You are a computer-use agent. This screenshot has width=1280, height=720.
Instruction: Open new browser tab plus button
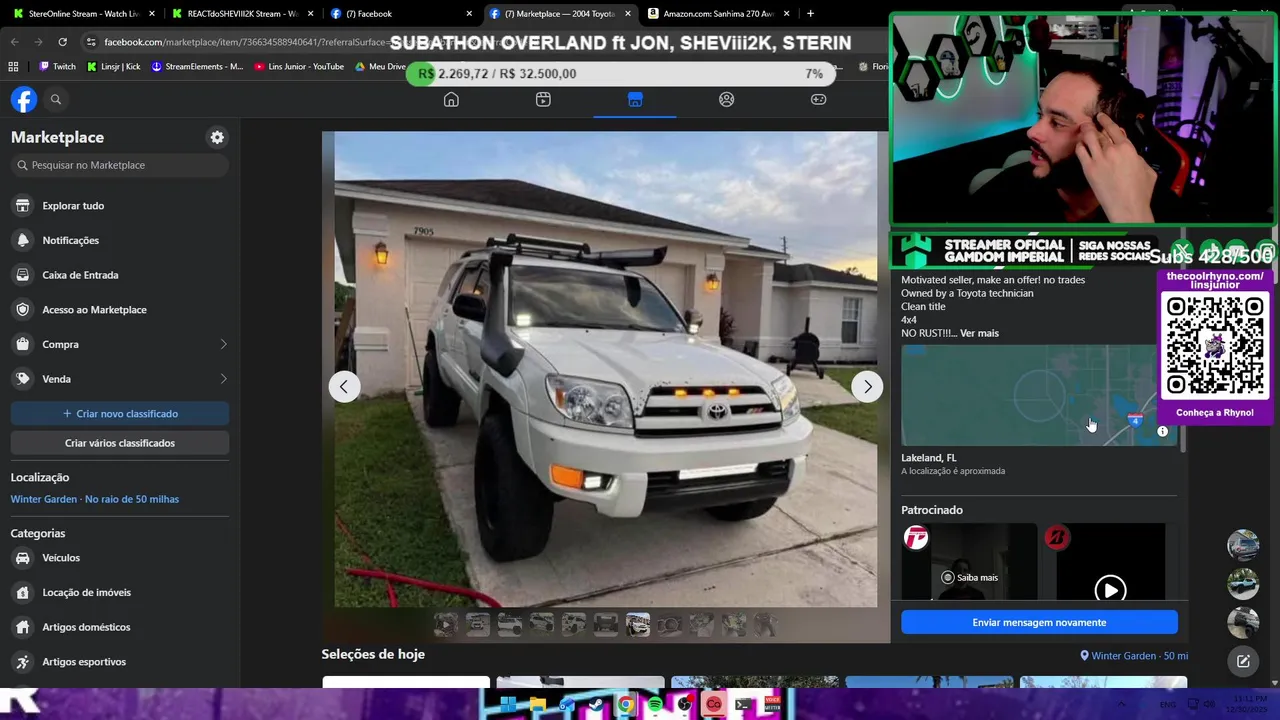tap(810, 14)
